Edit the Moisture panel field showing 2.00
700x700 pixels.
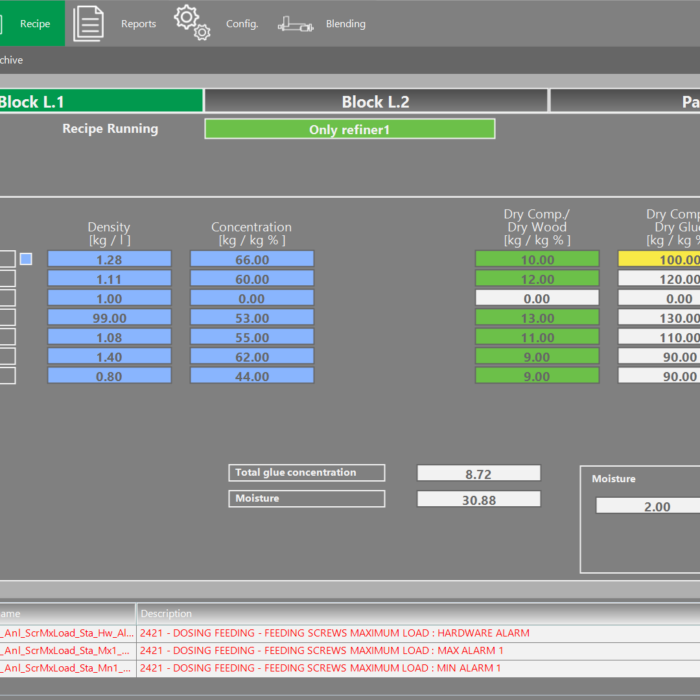648,506
